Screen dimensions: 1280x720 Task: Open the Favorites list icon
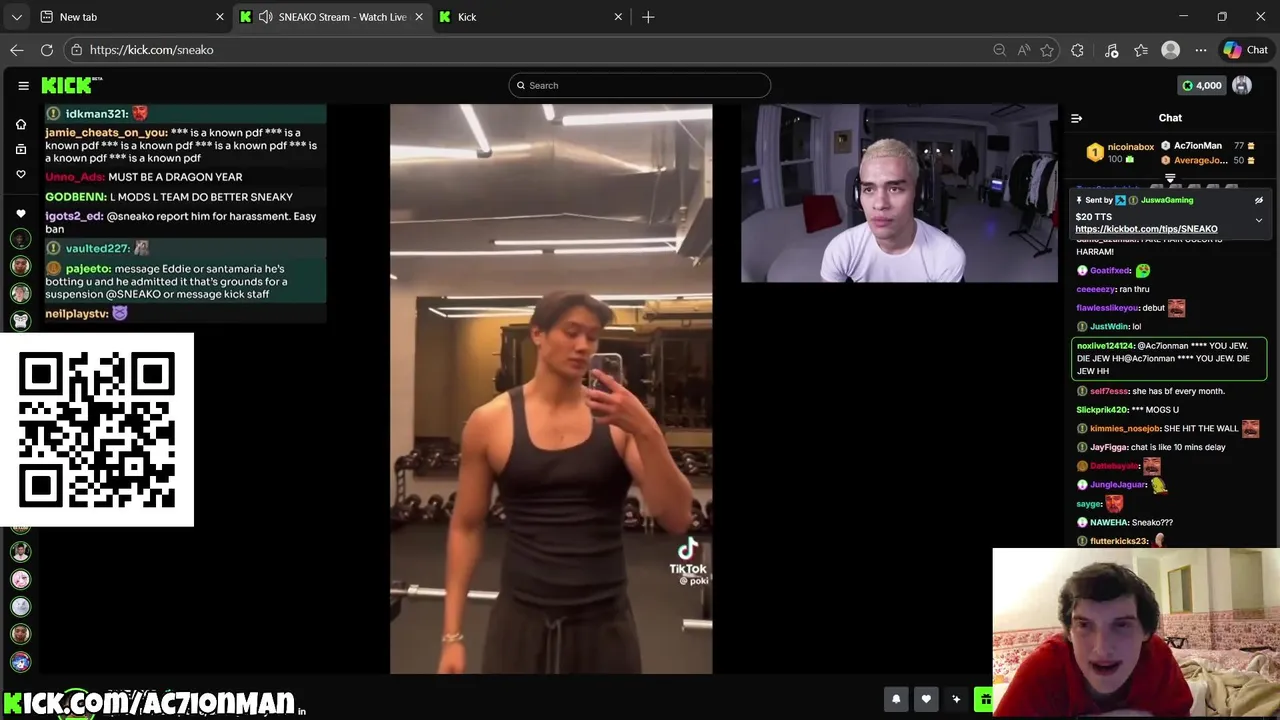point(1141,50)
